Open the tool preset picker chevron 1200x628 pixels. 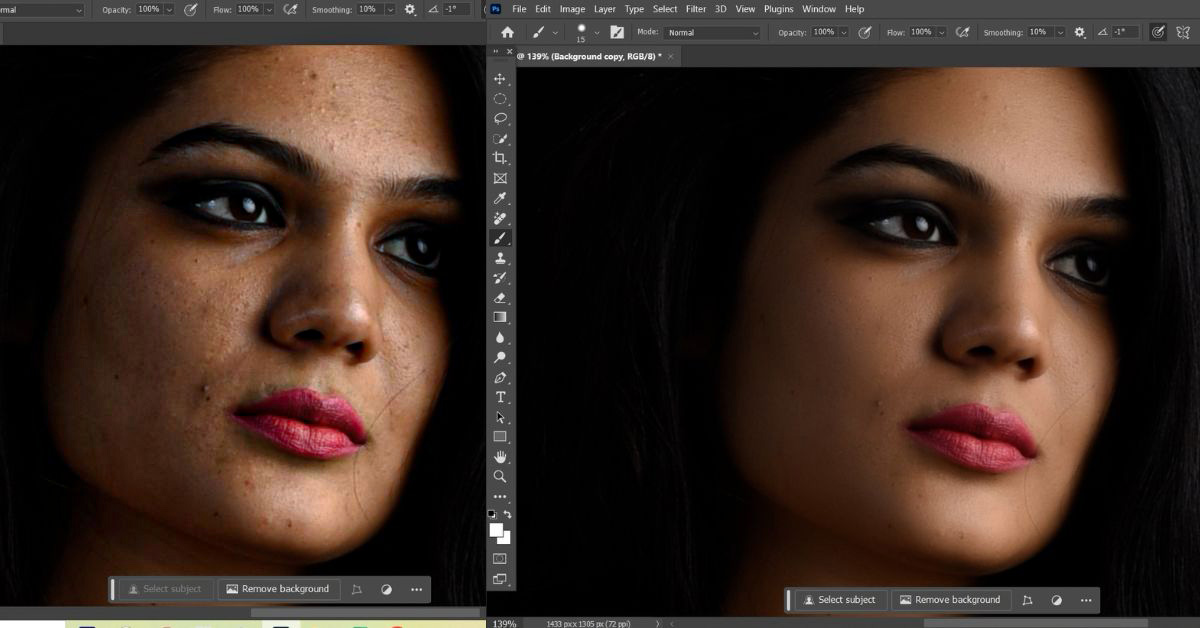(x=555, y=33)
